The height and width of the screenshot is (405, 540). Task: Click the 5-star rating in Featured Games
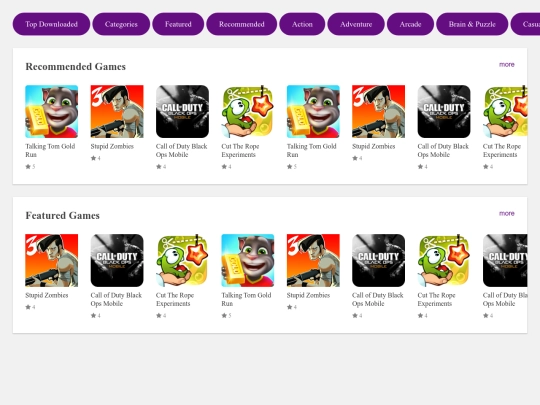coord(227,315)
